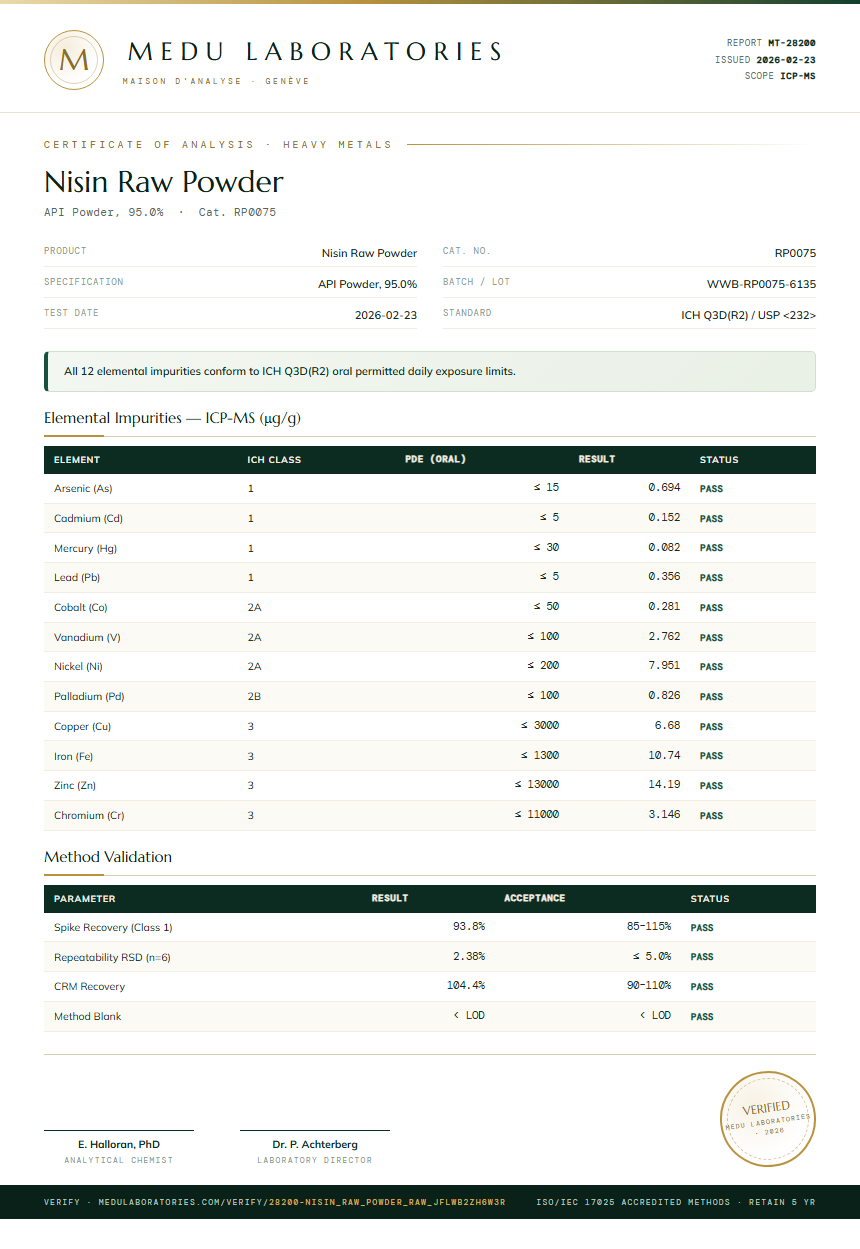The image size is (860, 1249).
Task: Click the PASS status for Arsenic
Action: [711, 489]
